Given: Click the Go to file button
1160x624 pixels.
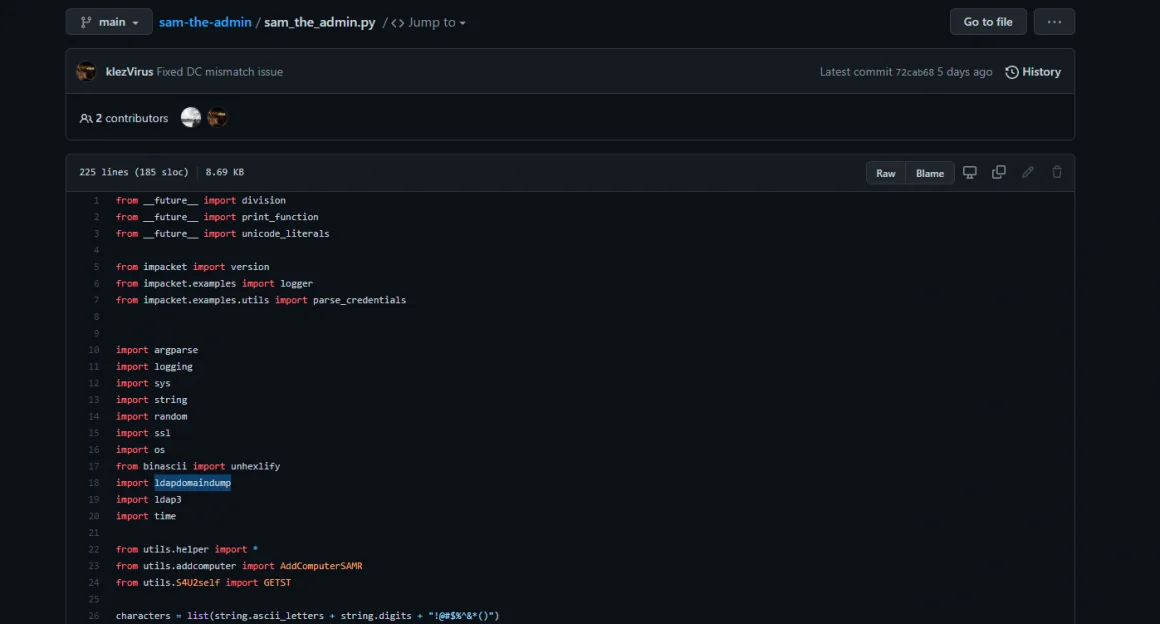Looking at the screenshot, I should click(988, 22).
